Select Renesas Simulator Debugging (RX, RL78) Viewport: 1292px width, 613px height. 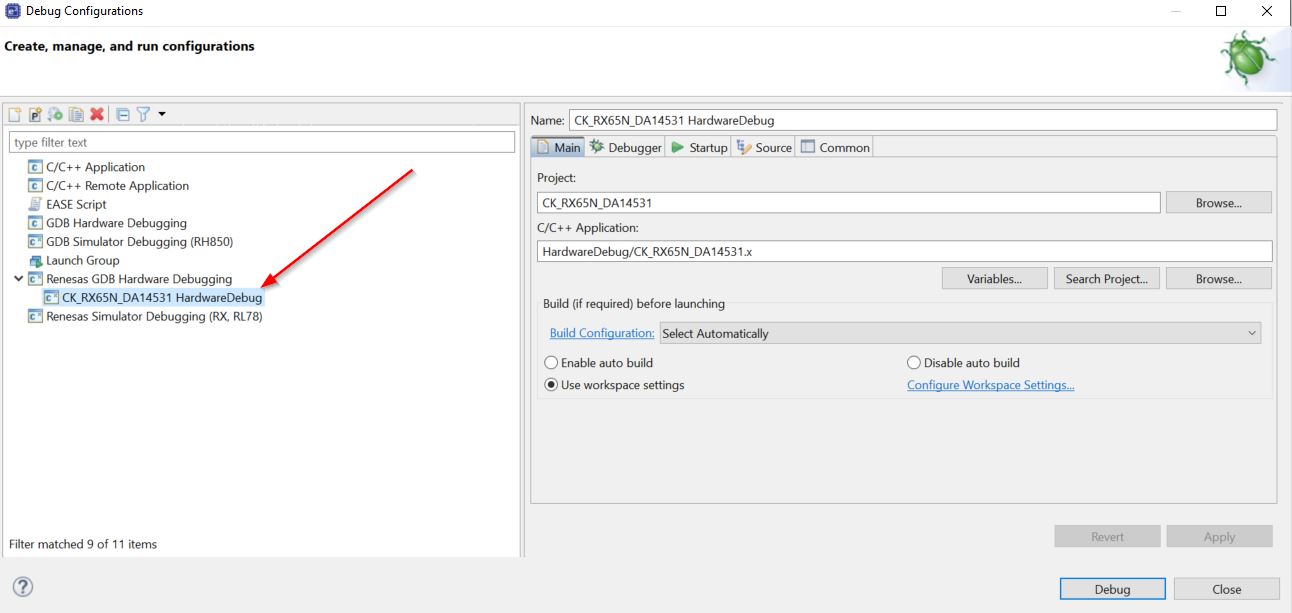pyautogui.click(x=154, y=316)
